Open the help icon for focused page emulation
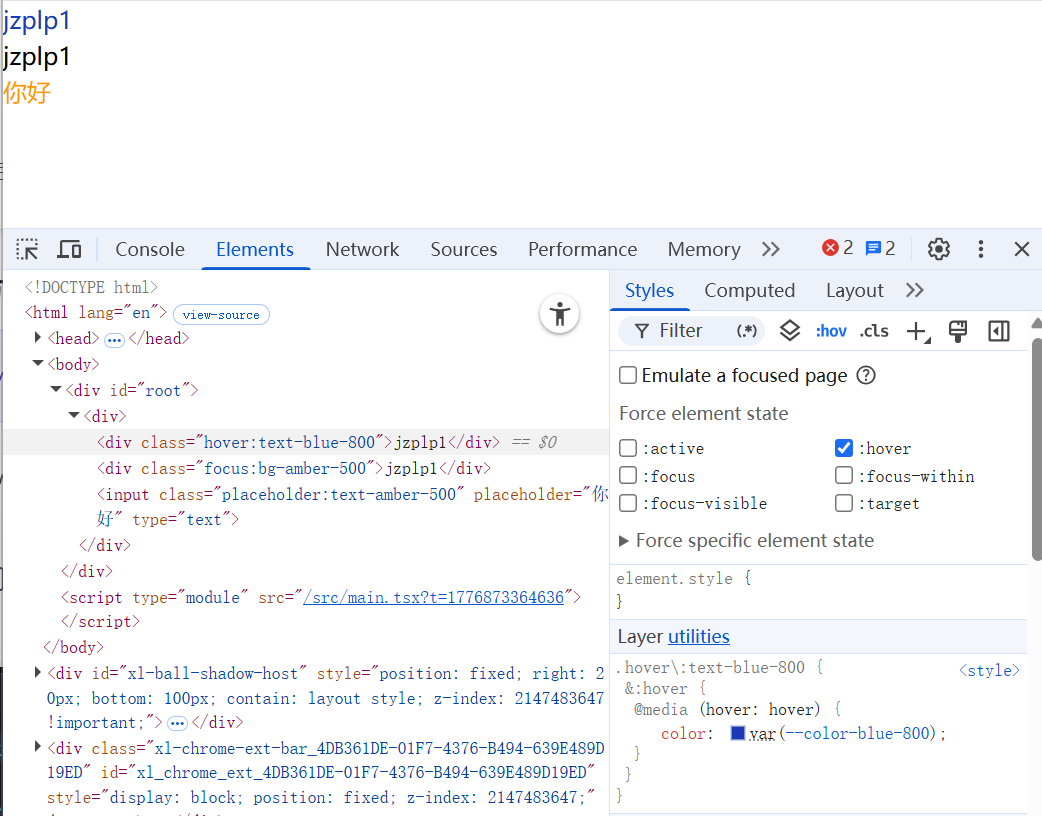 tap(866, 375)
